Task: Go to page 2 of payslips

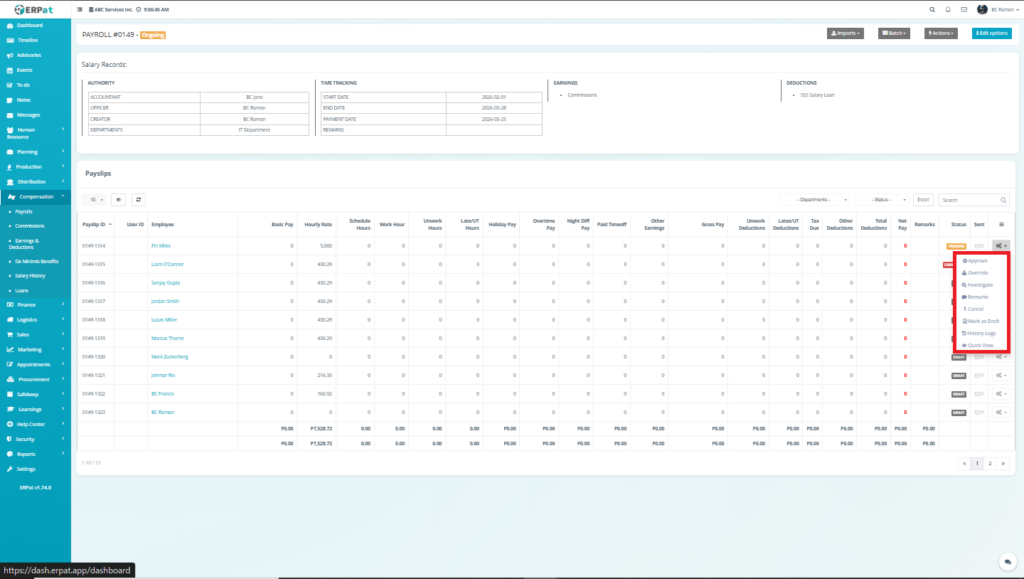Action: pos(990,464)
